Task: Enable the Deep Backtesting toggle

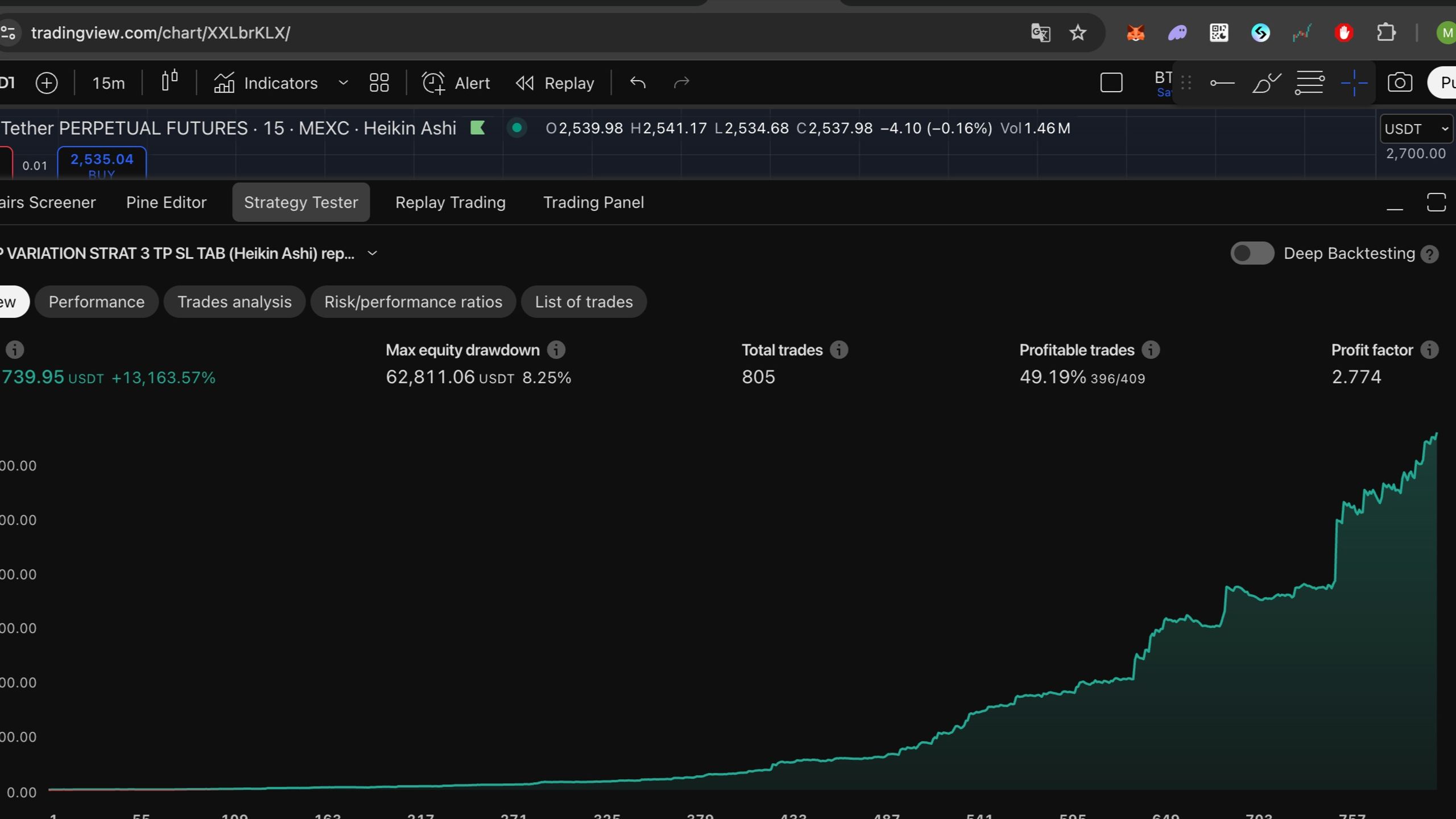Action: [1252, 254]
